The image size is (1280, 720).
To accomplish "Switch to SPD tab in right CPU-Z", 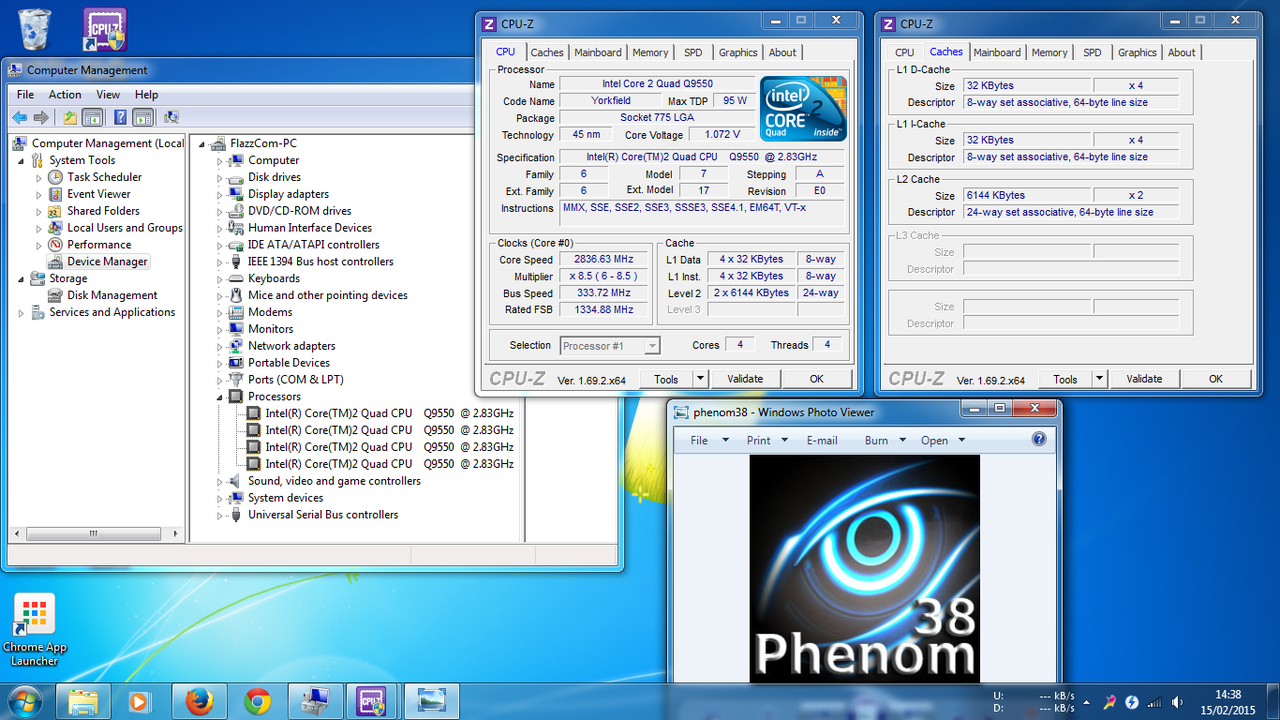I will [x=1092, y=53].
